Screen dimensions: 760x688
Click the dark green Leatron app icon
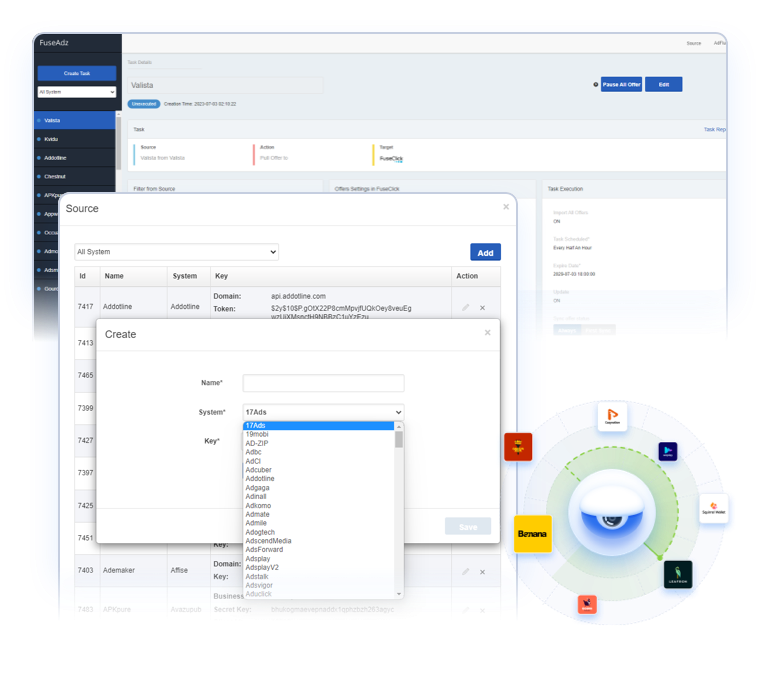click(678, 575)
